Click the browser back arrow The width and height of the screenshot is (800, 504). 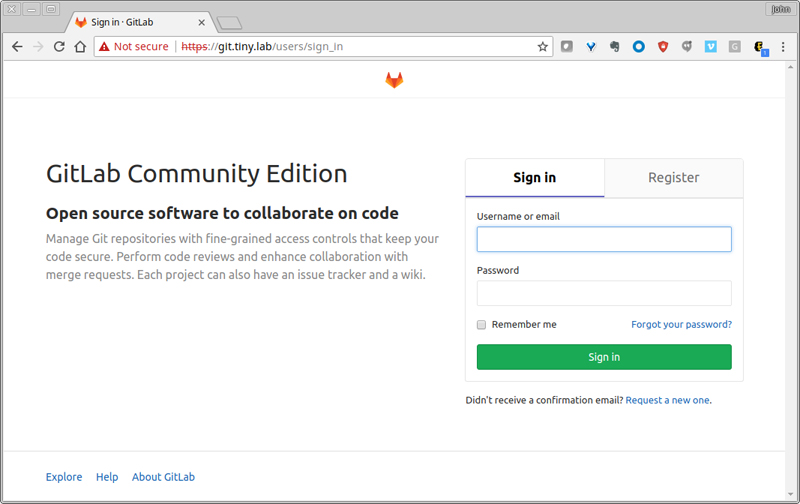pyautogui.click(x=17, y=46)
